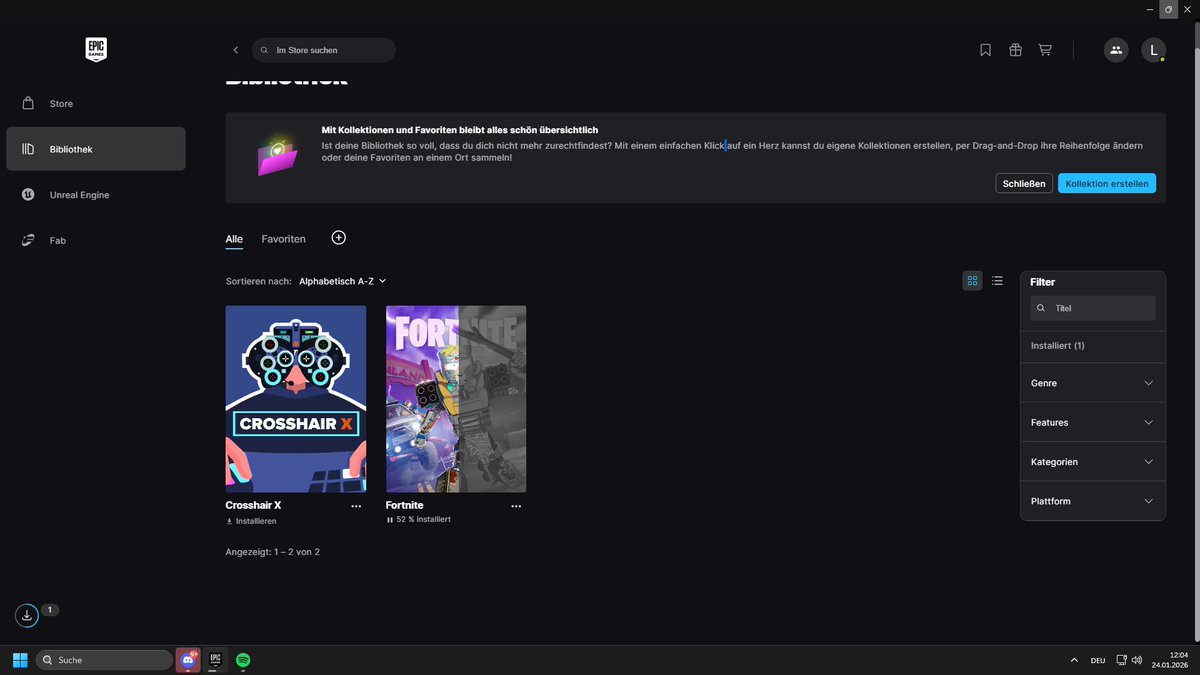Switch library to list view
The height and width of the screenshot is (675, 1200).
click(x=997, y=281)
